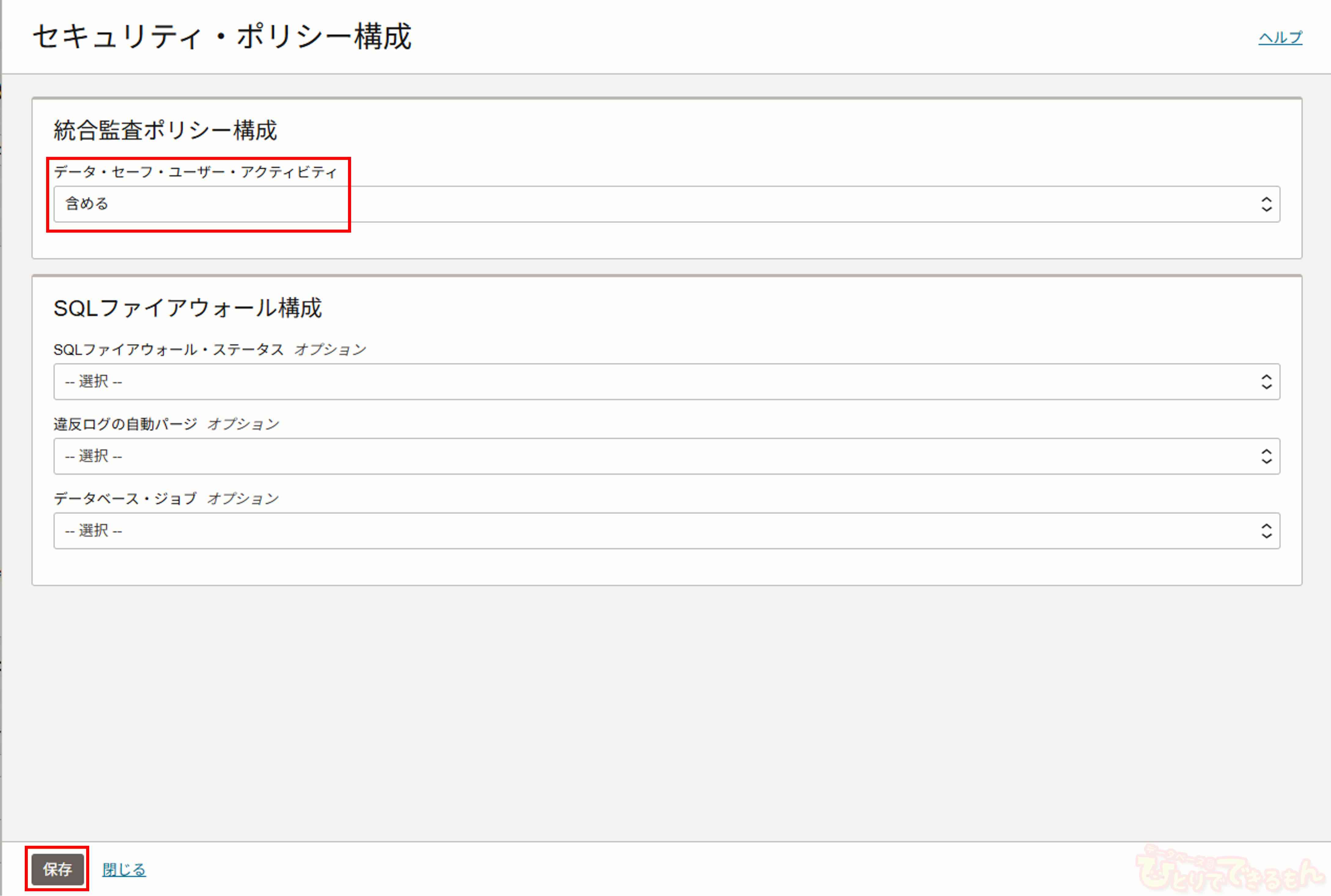Click the SQLファイアウォール・ステータス field label
The image size is (1331, 896).
tap(169, 350)
